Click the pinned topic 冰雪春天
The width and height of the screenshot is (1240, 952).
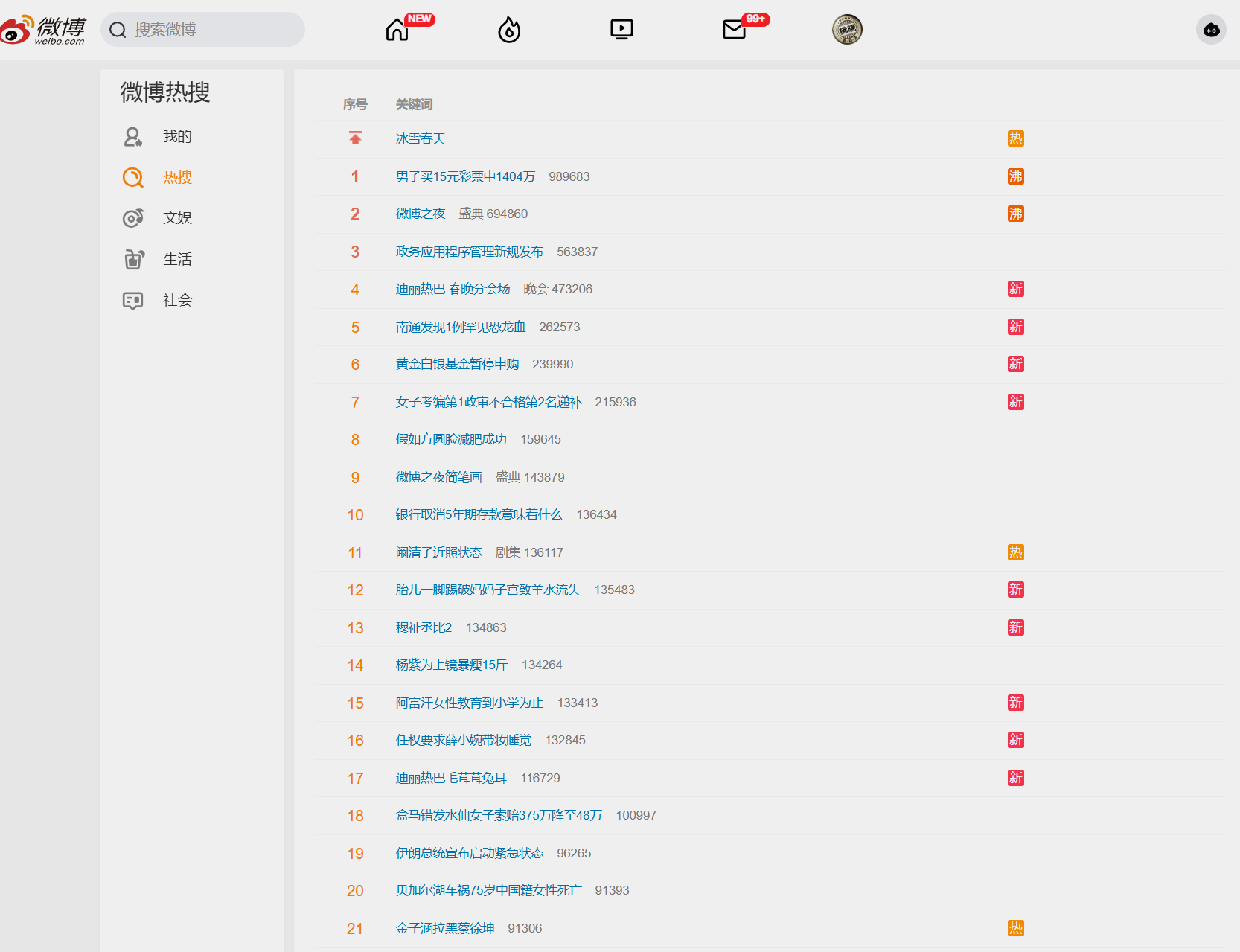pyautogui.click(x=420, y=138)
